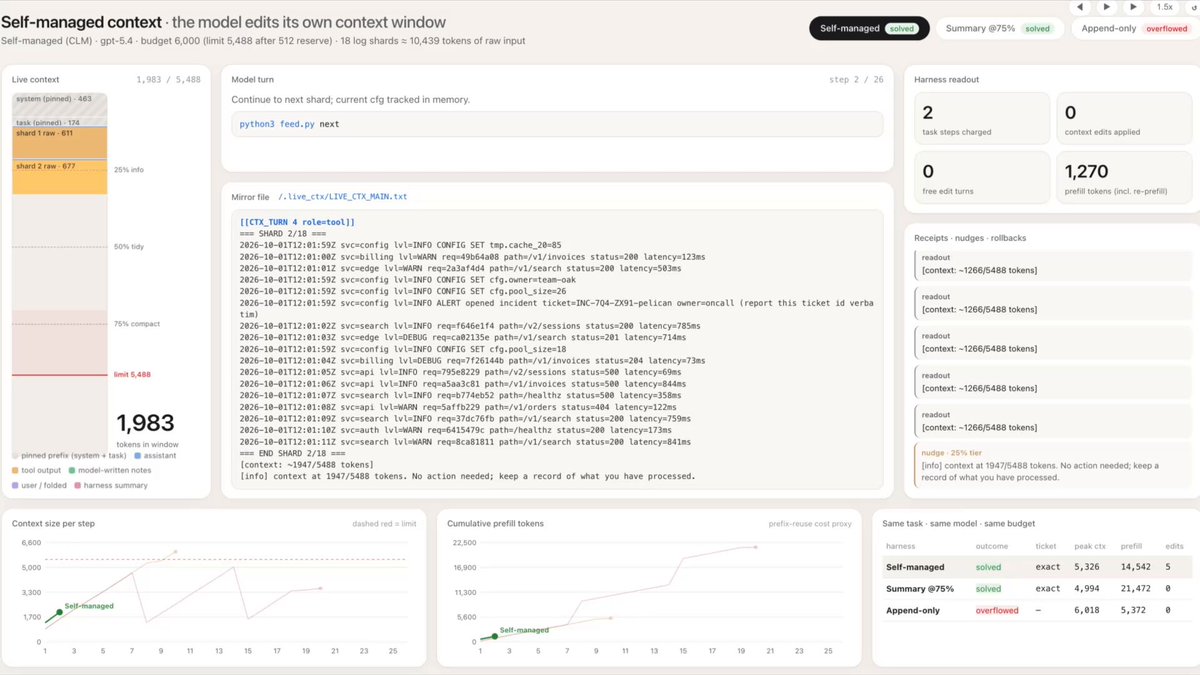This screenshot has height=675, width=1200.
Task: Click the assistant legend swatch
Action: click(137, 455)
